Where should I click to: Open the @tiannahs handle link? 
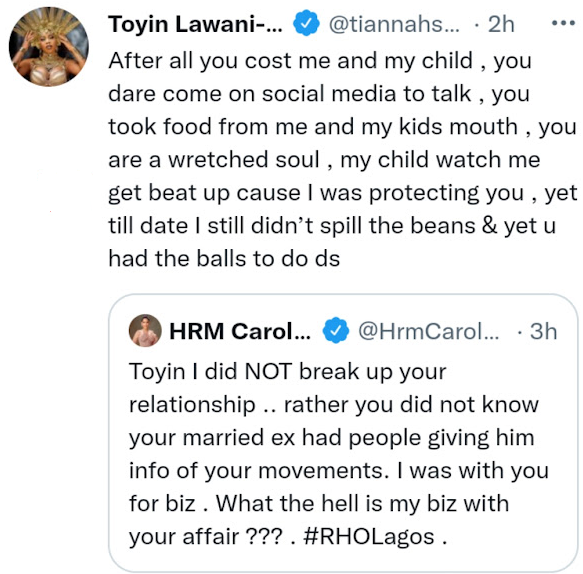tap(394, 25)
